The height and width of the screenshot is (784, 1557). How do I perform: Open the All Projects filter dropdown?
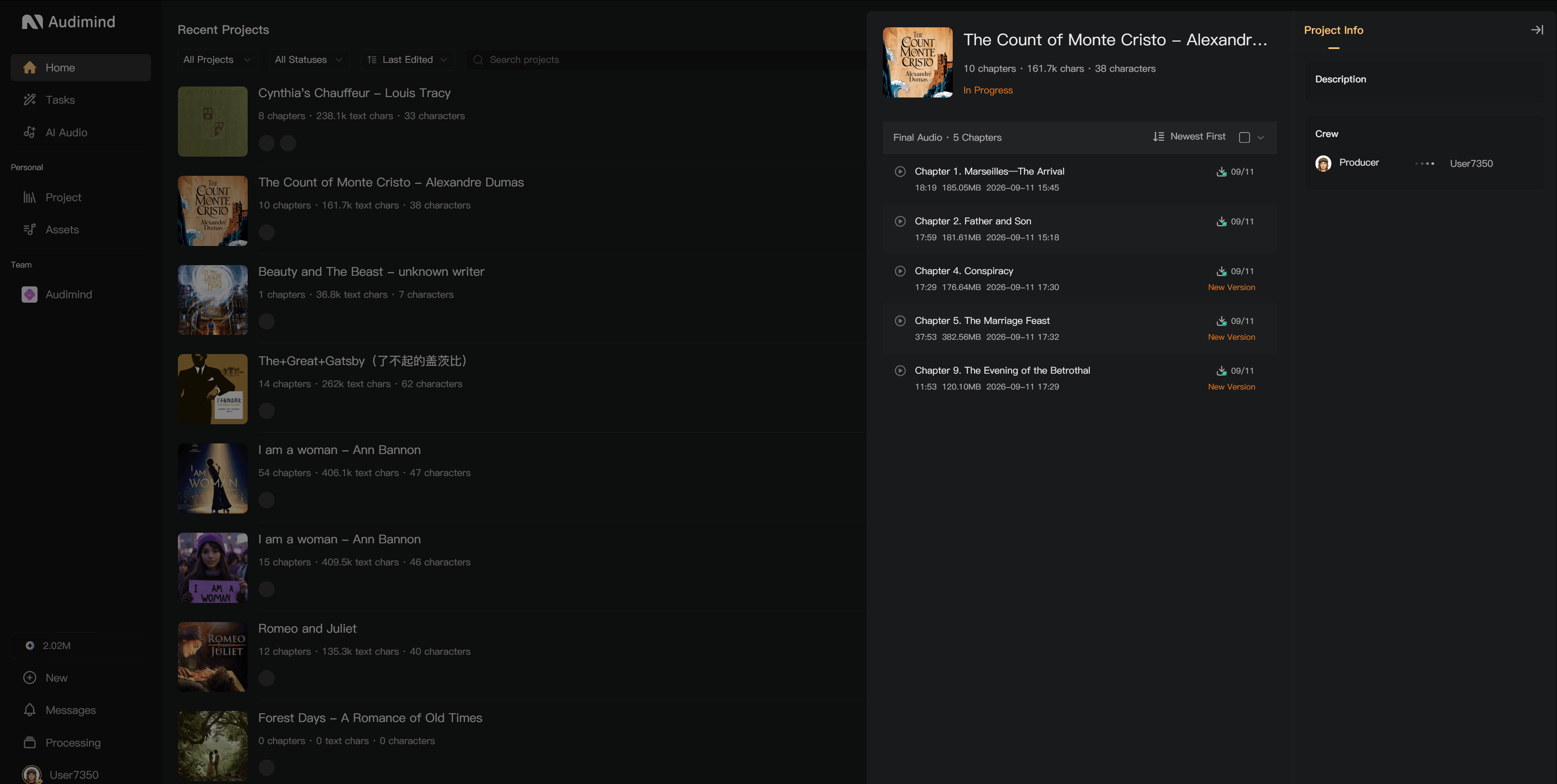pos(217,59)
